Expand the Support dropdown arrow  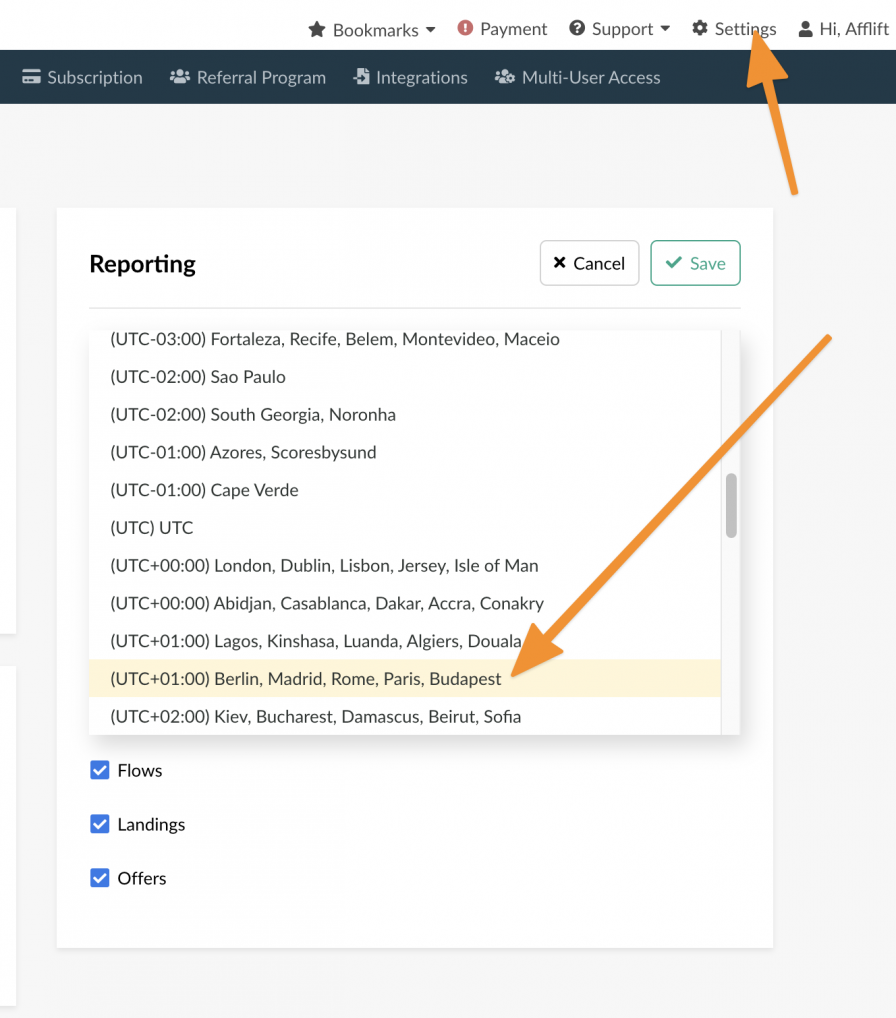pyautogui.click(x=665, y=30)
